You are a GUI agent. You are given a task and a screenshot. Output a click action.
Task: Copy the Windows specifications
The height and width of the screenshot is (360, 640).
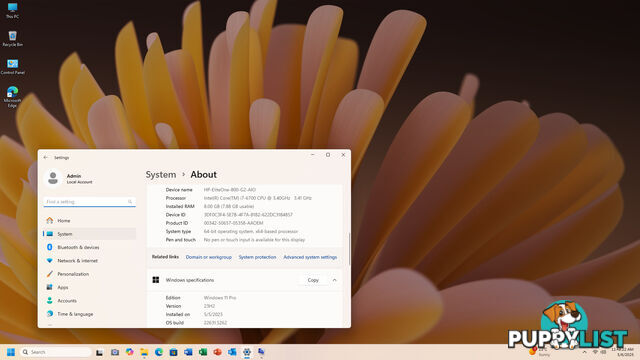pos(313,280)
